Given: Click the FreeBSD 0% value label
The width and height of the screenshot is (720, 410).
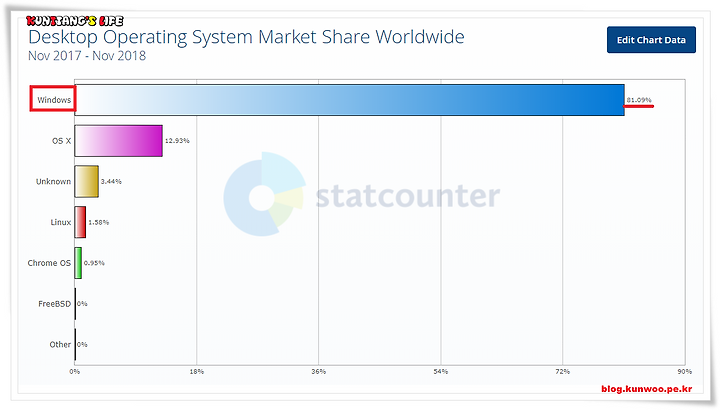Looking at the screenshot, I should coord(82,304).
